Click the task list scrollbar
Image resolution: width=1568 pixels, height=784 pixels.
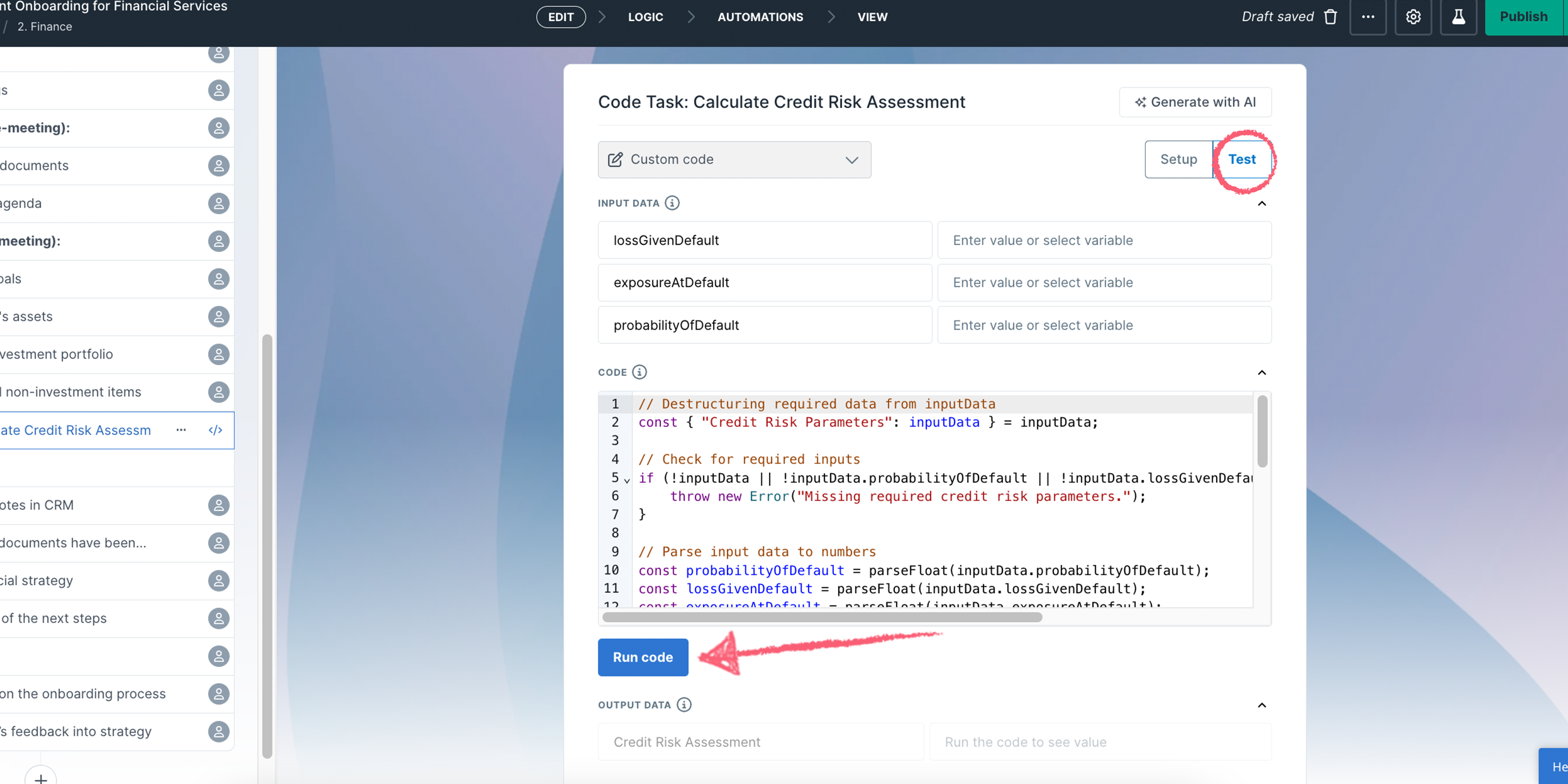tap(267, 546)
